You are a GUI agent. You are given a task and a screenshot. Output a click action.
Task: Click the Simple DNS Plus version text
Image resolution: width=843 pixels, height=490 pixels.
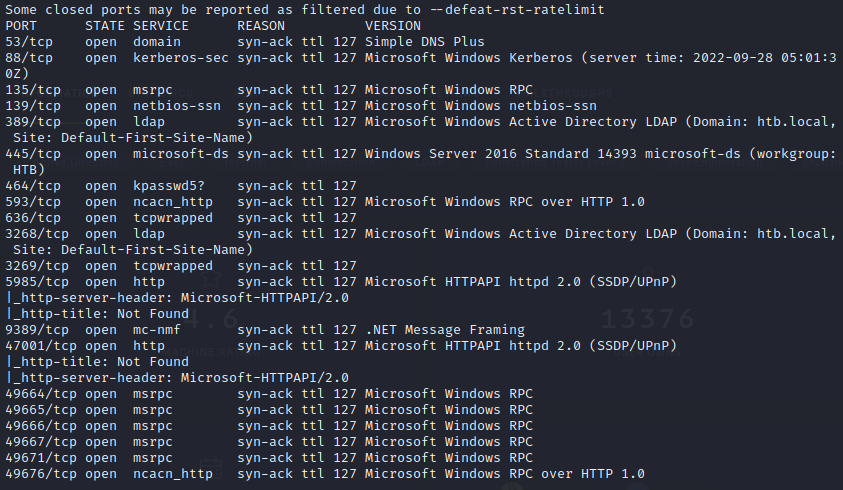click(425, 42)
